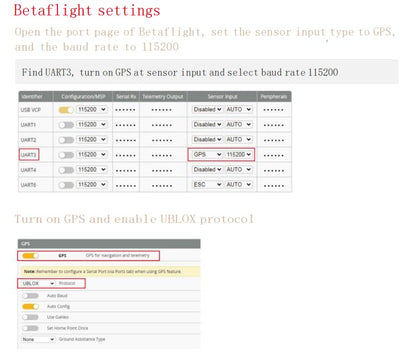Enable the MSP switch on the ESC sensor row
The width and height of the screenshot is (416, 364).
[66, 185]
